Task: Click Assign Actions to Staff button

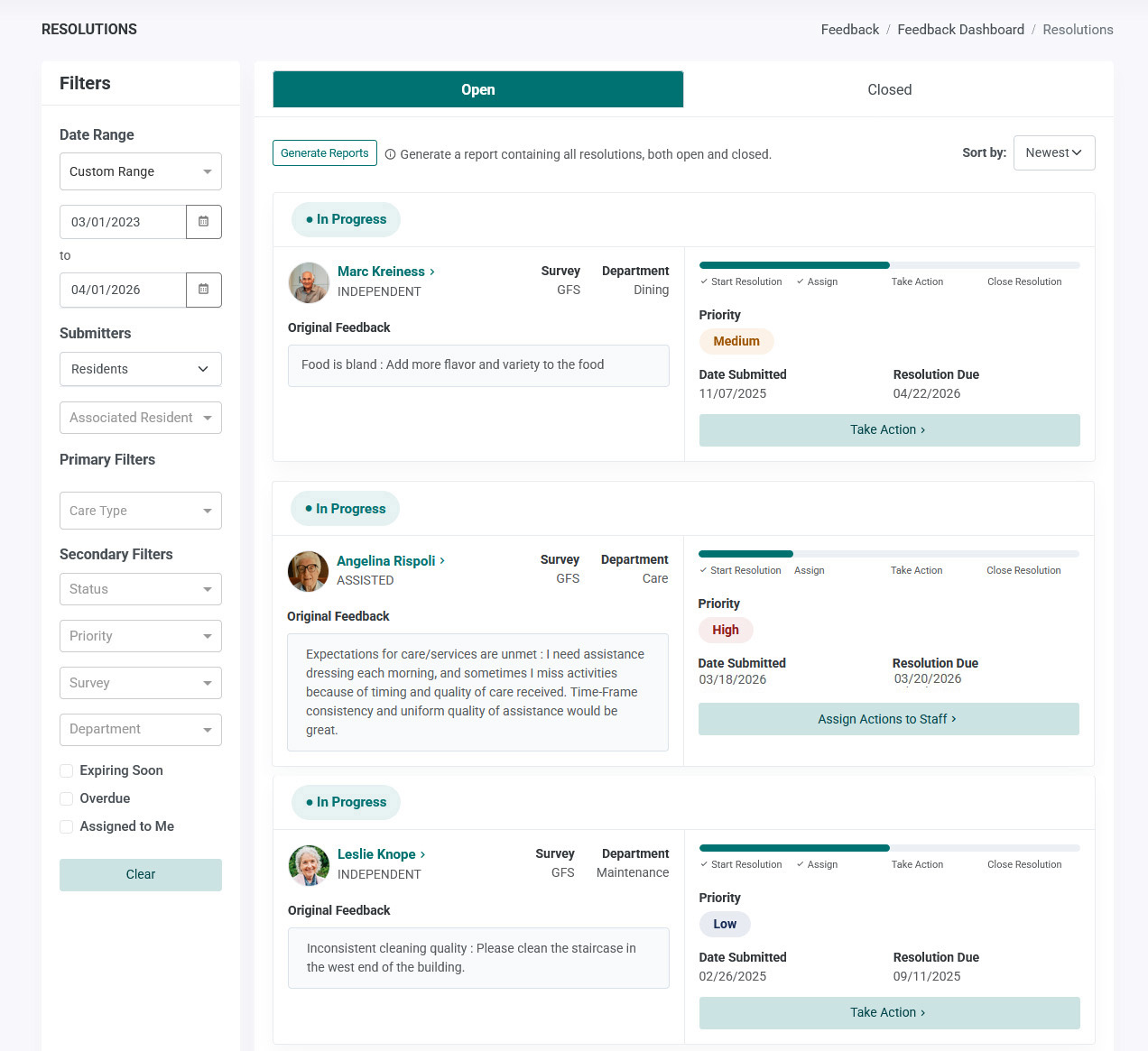Action: tap(888, 719)
